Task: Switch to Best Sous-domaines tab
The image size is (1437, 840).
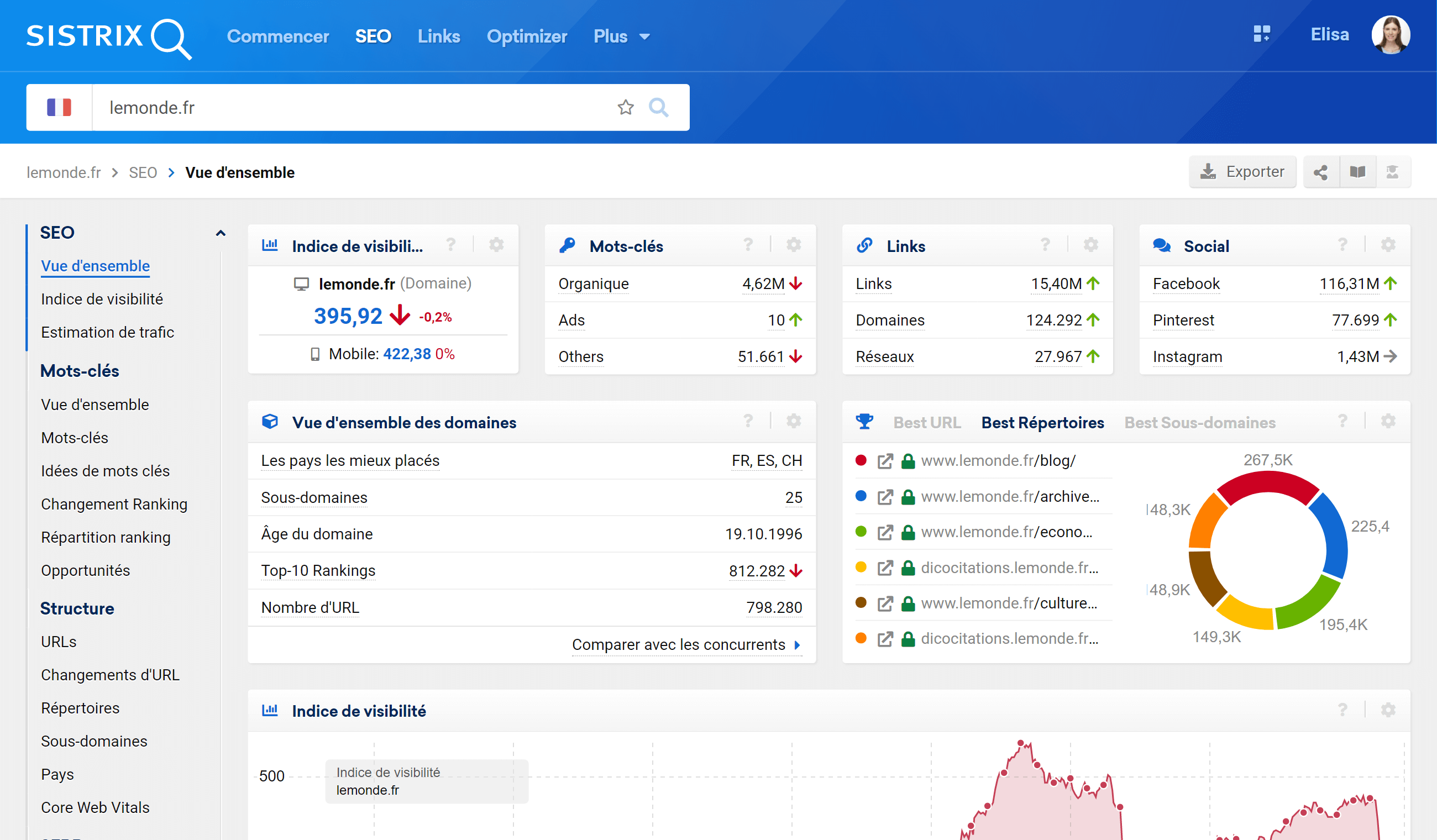Action: pos(1200,423)
